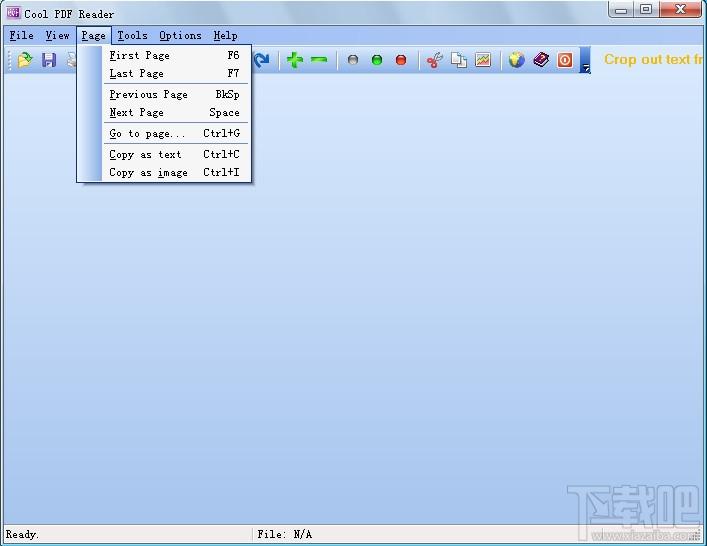This screenshot has height=546, width=707.
Task: Open the Options menu
Action: point(180,35)
